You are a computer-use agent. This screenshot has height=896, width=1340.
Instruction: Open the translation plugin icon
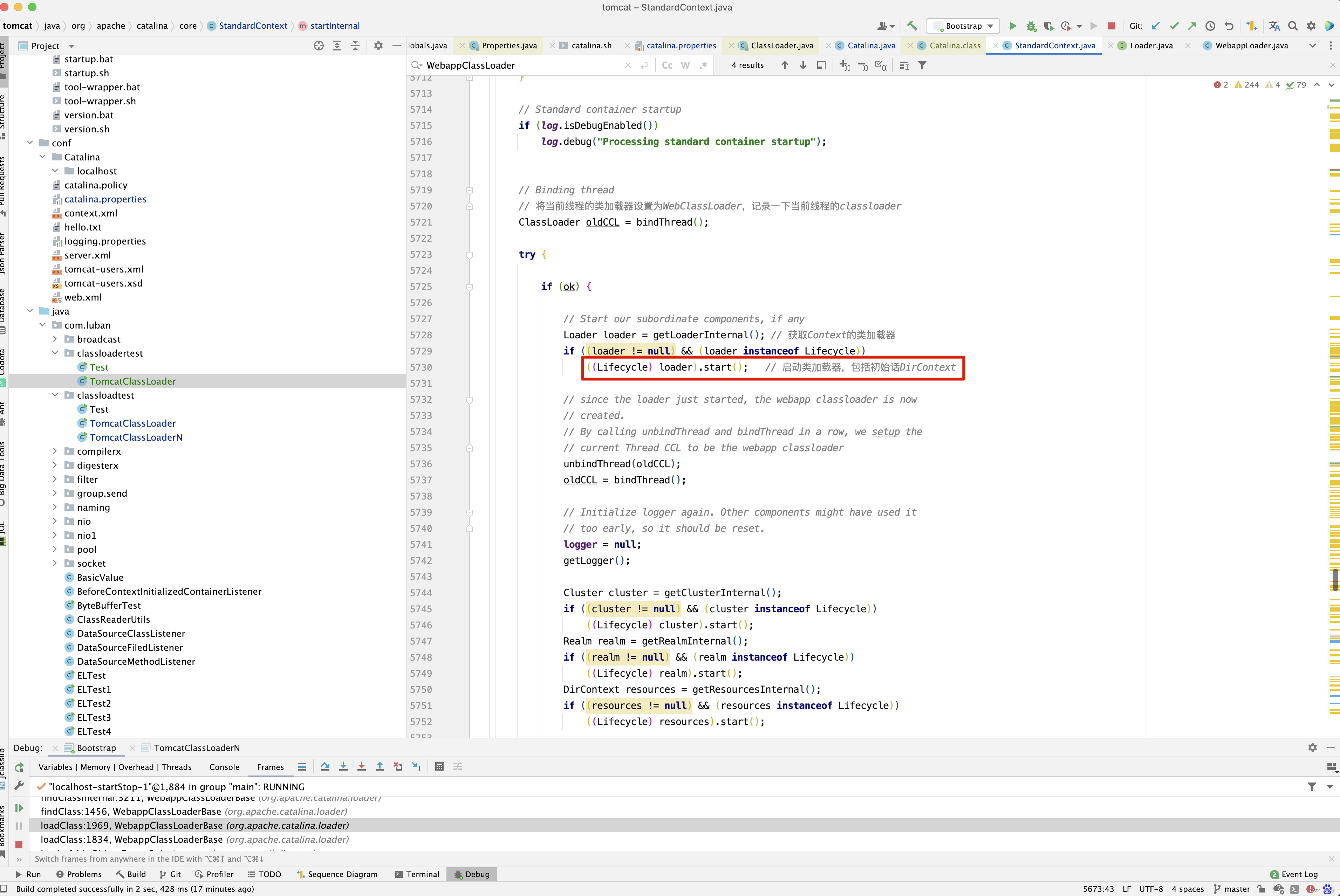click(1274, 26)
